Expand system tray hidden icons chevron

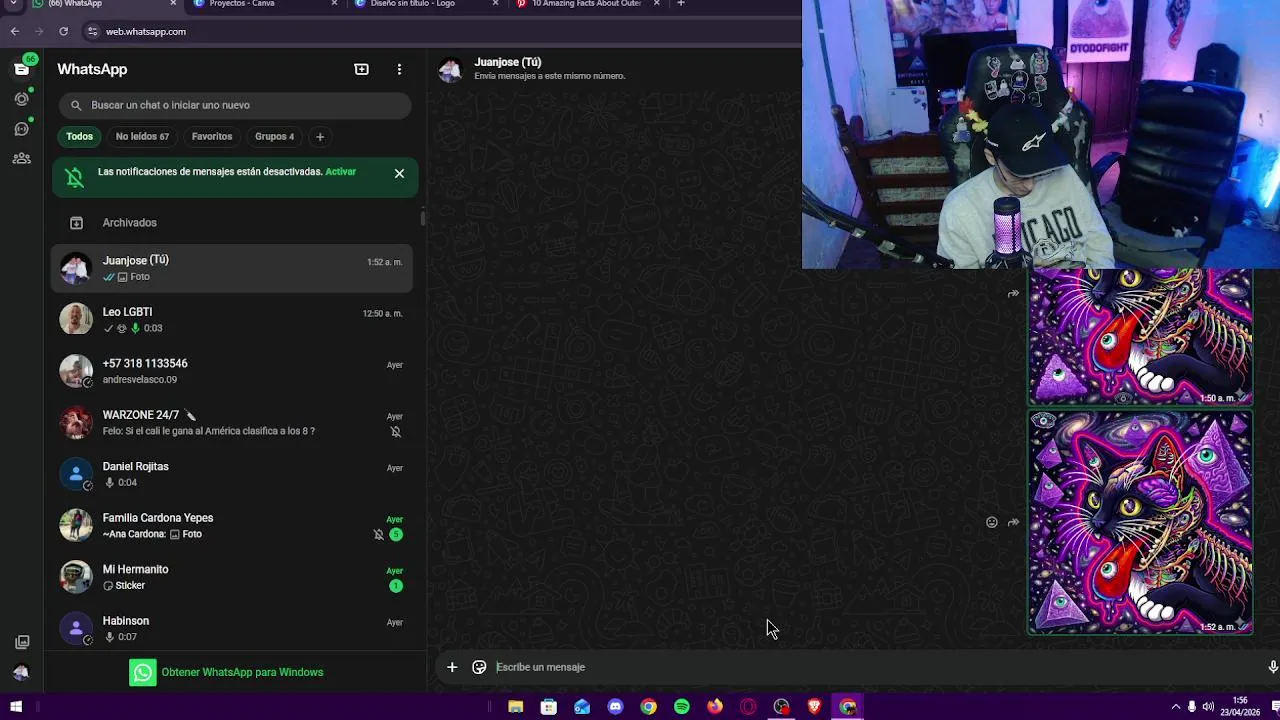(x=1175, y=706)
